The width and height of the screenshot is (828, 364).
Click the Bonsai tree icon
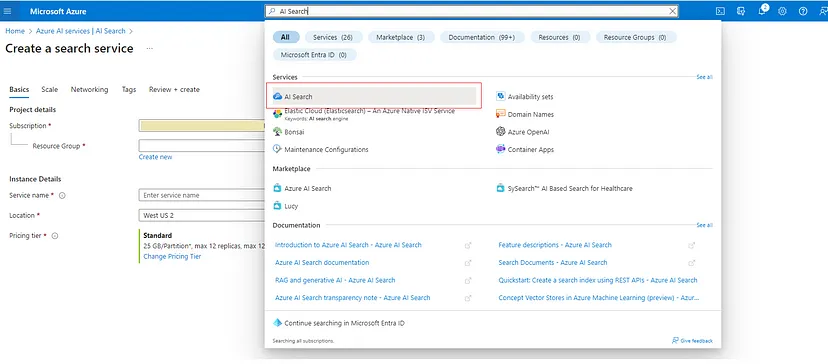(277, 132)
